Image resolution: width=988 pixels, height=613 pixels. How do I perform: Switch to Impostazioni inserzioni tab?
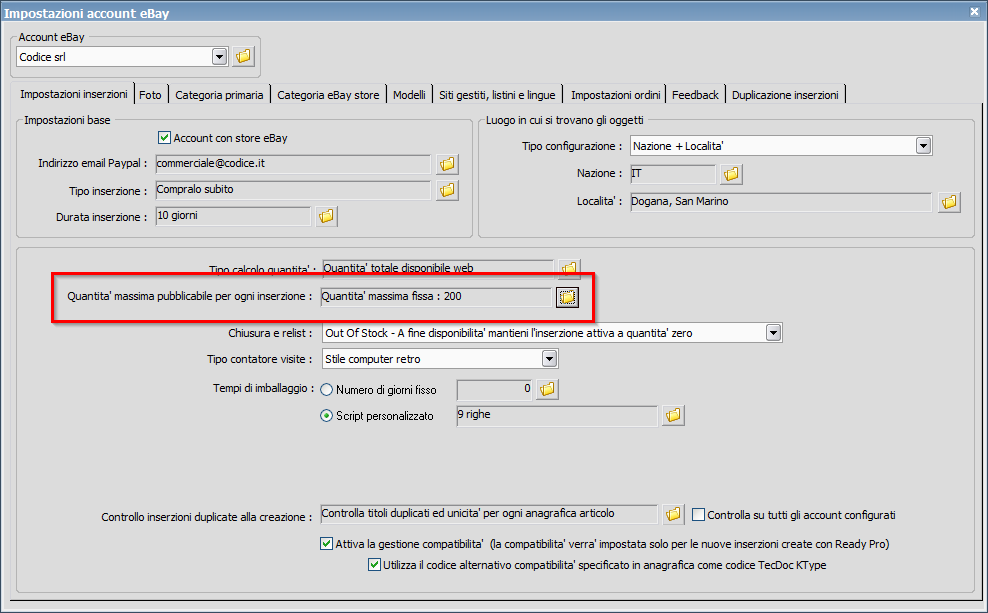coord(73,94)
